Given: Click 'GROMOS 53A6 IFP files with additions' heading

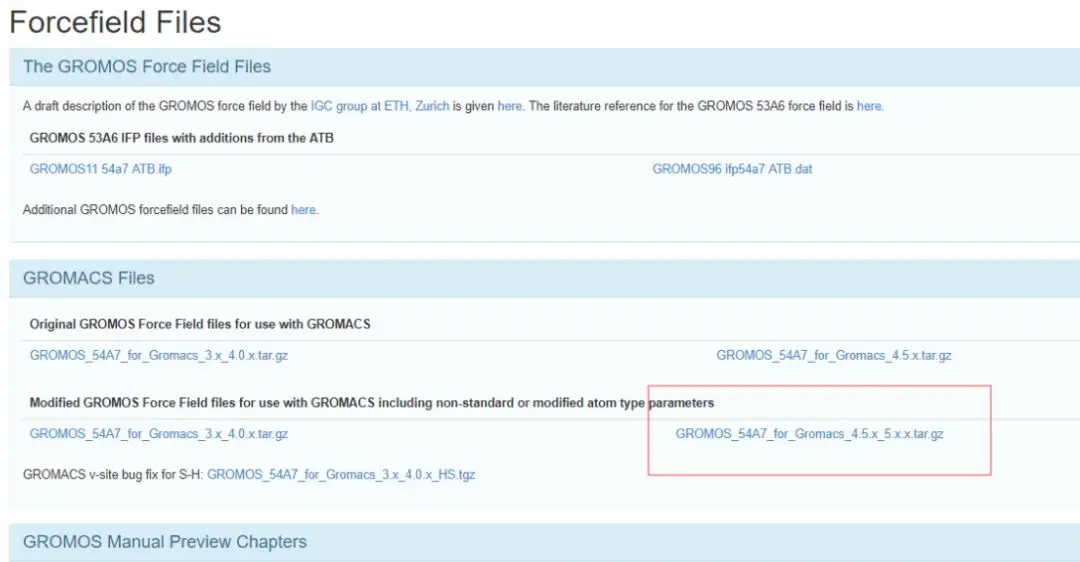Looking at the screenshot, I should pyautogui.click(x=182, y=138).
